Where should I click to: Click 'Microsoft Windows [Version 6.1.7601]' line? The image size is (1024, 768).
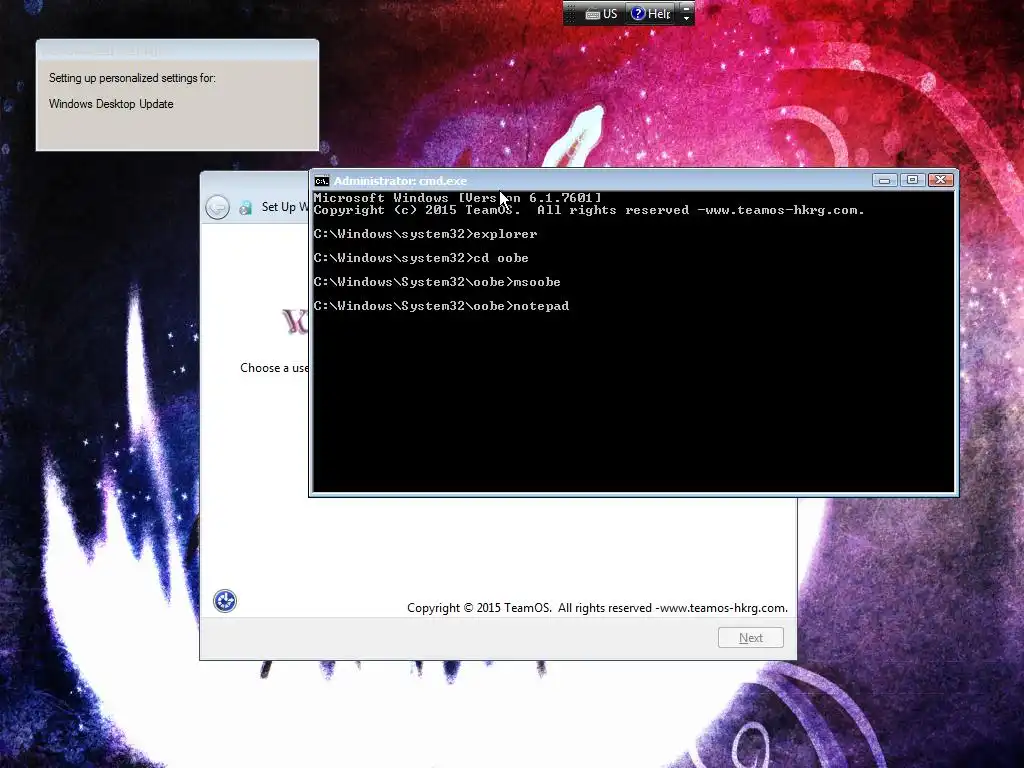click(x=457, y=198)
